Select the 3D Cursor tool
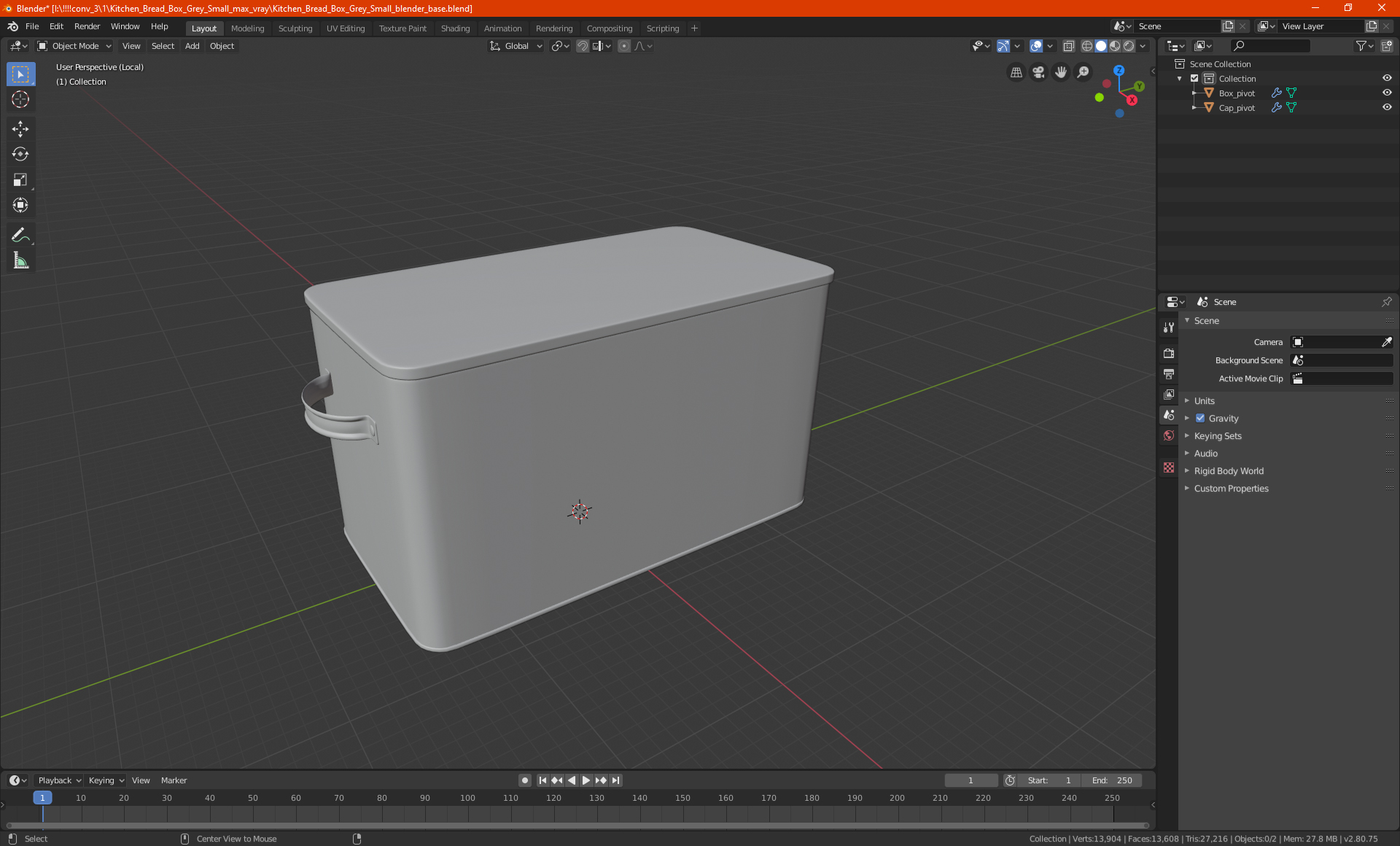 20,99
